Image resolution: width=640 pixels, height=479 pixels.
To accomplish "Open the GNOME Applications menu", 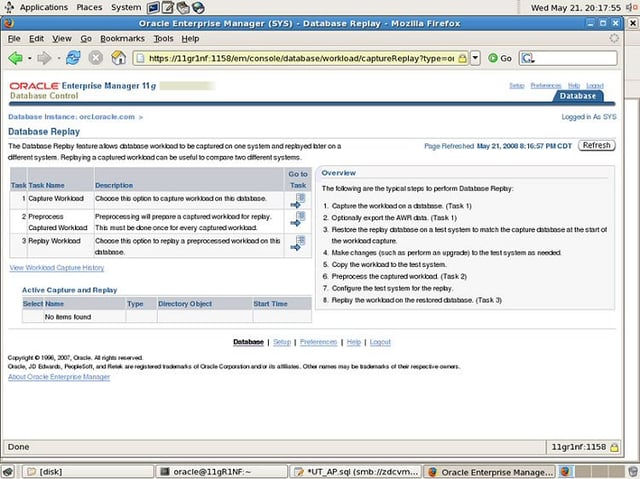I will tap(44, 7).
